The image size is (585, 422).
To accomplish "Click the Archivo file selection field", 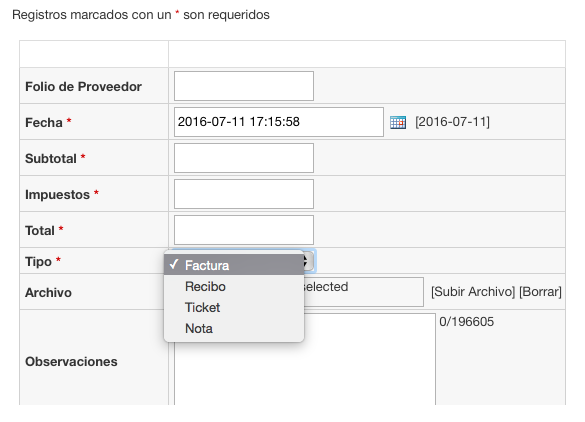I will pos(363,292).
